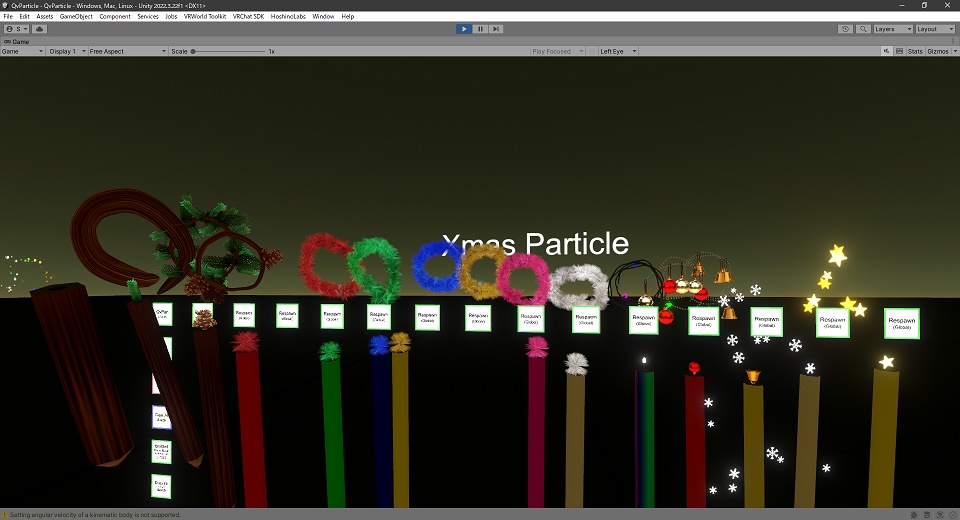Open Game view mode dropdown

point(22,51)
